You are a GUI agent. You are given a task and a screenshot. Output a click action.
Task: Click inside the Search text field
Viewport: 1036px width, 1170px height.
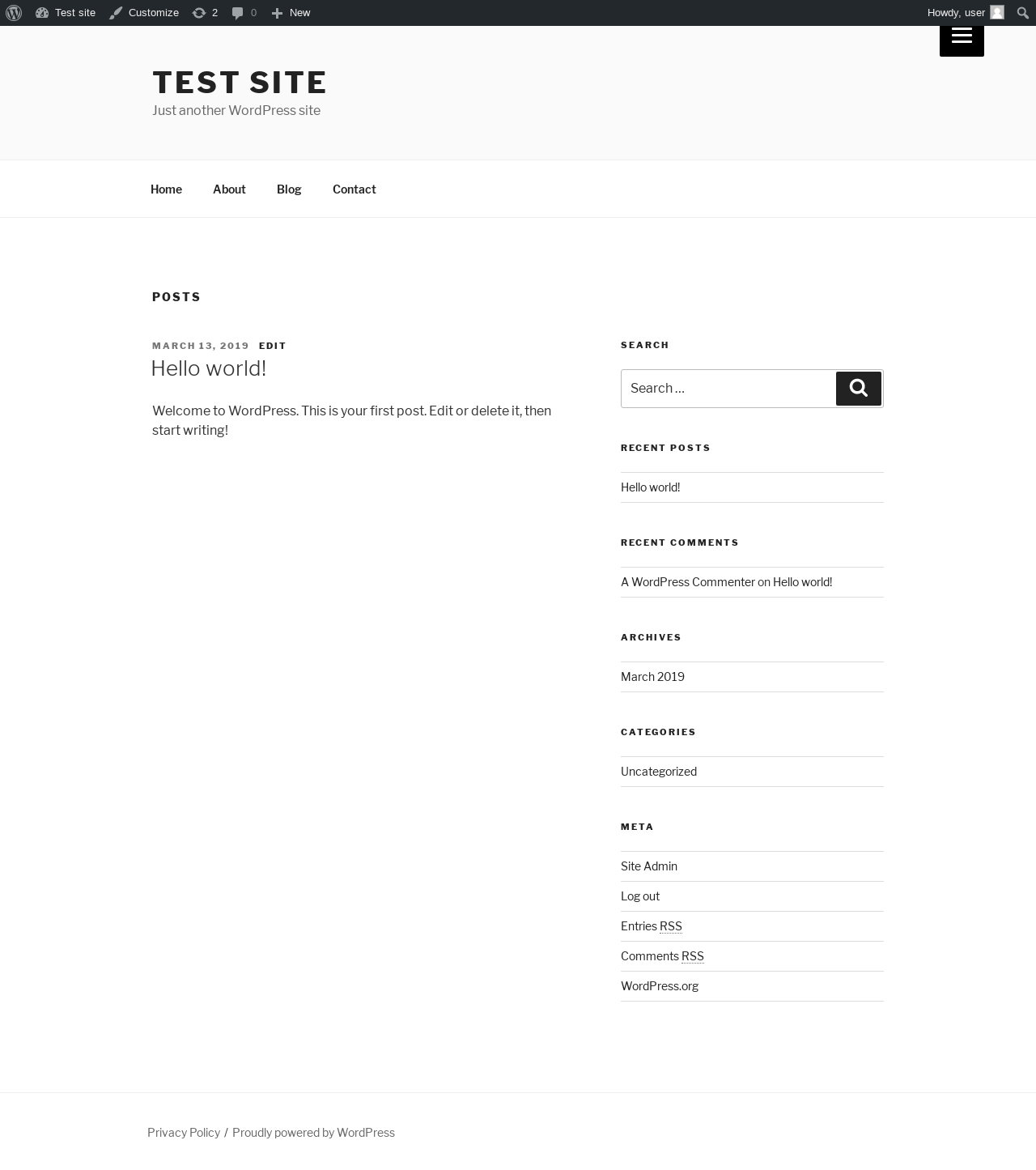click(x=728, y=389)
